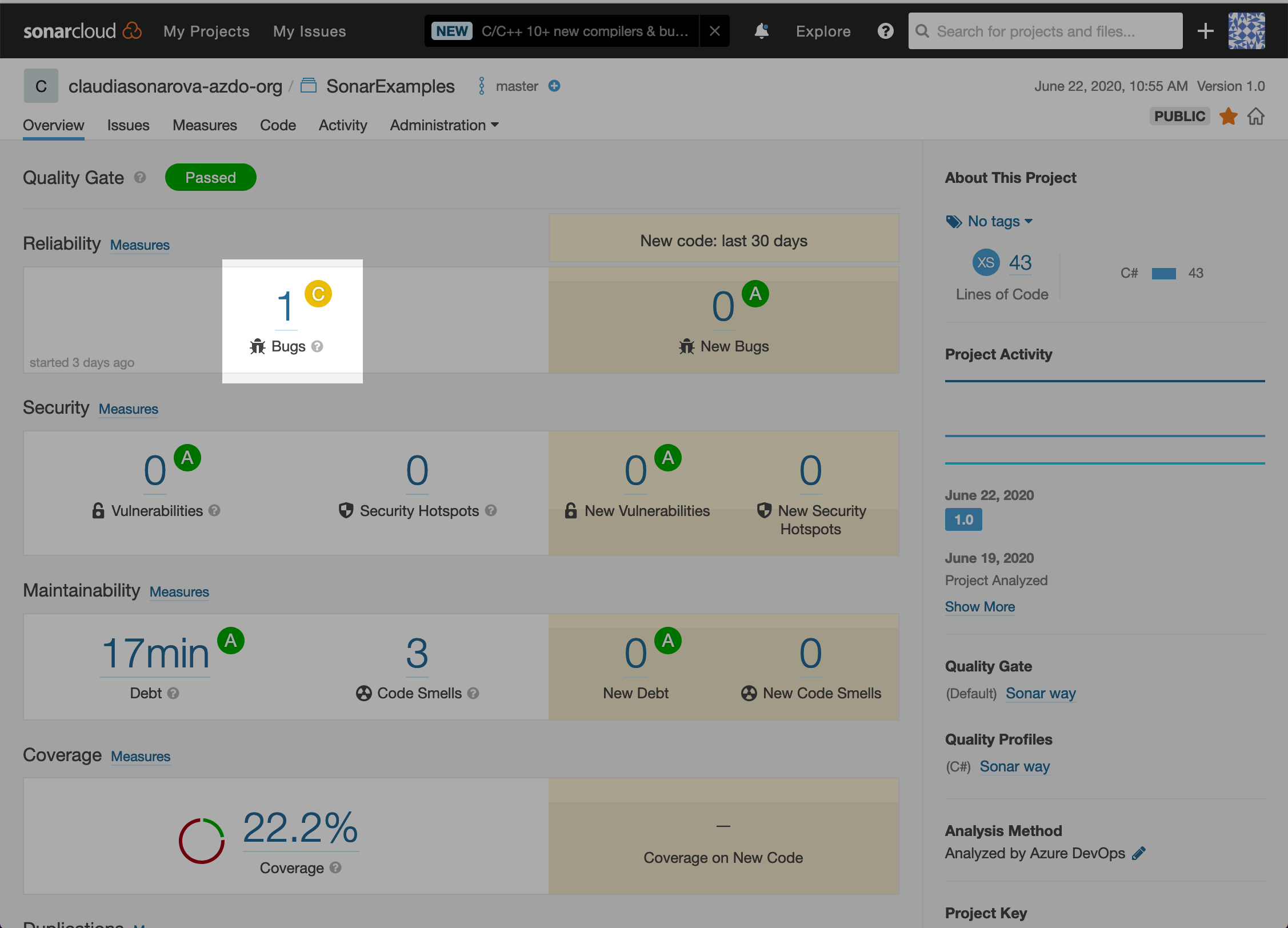Click the home icon to set homepage
The image size is (1288, 928).
(x=1255, y=116)
